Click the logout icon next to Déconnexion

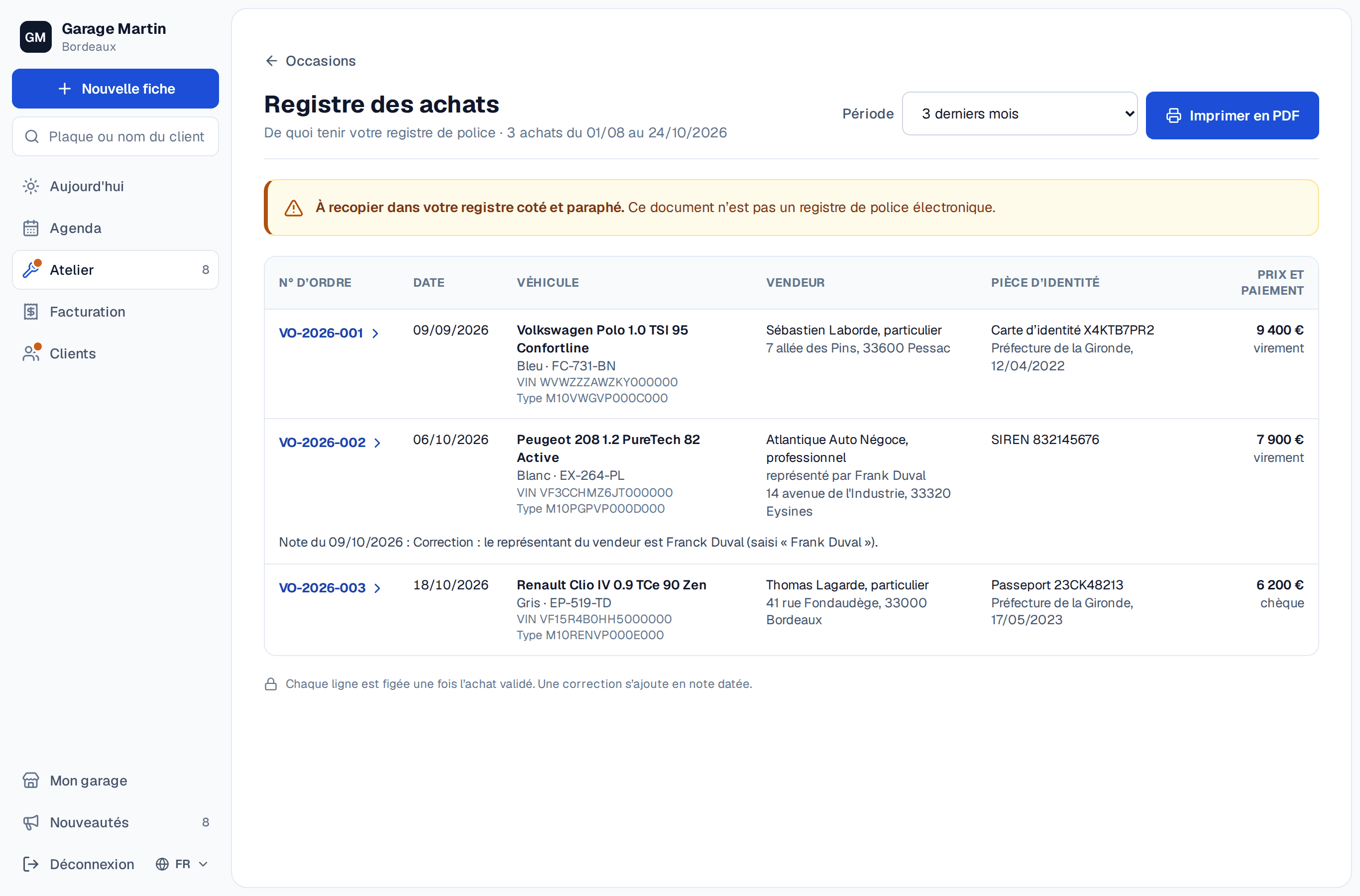point(31,864)
